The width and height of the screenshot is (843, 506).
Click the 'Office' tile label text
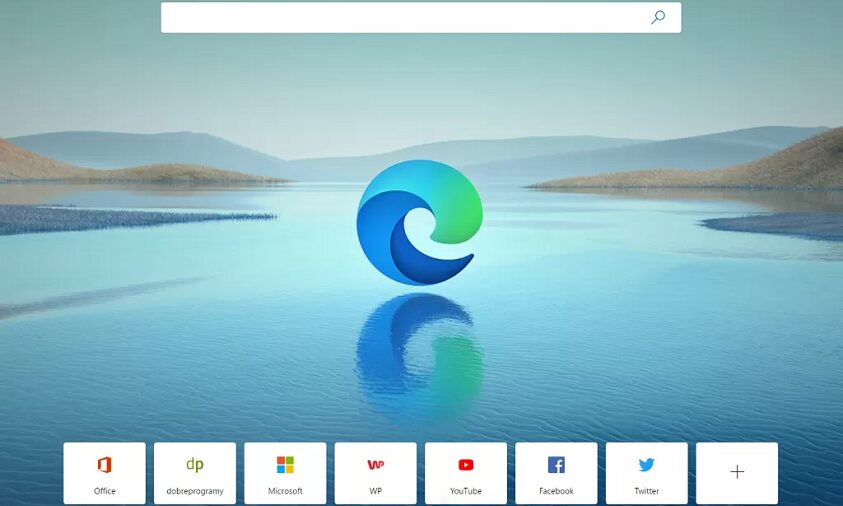(105, 491)
